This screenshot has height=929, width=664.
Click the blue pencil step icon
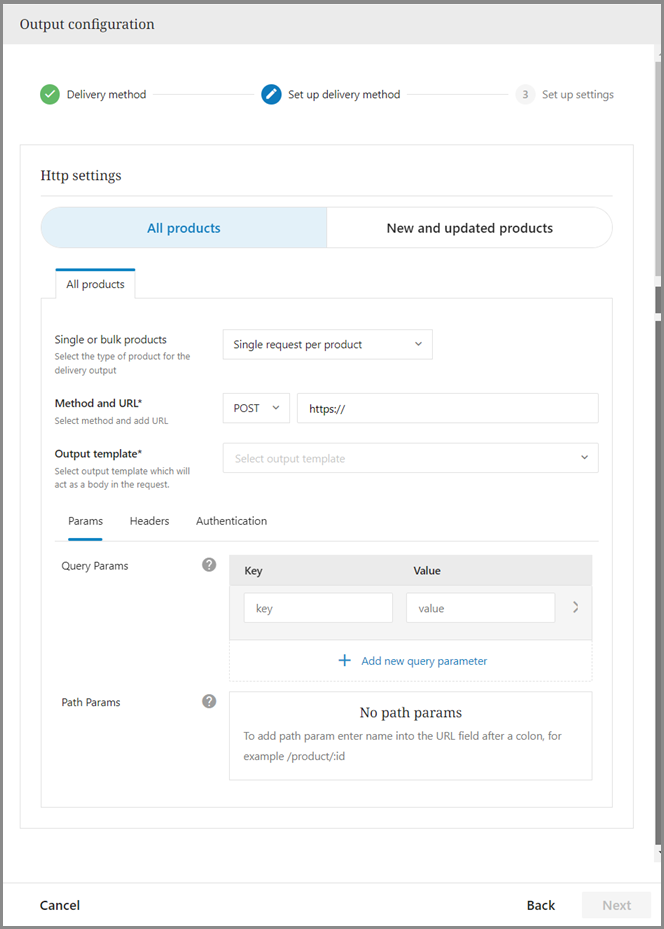click(271, 95)
